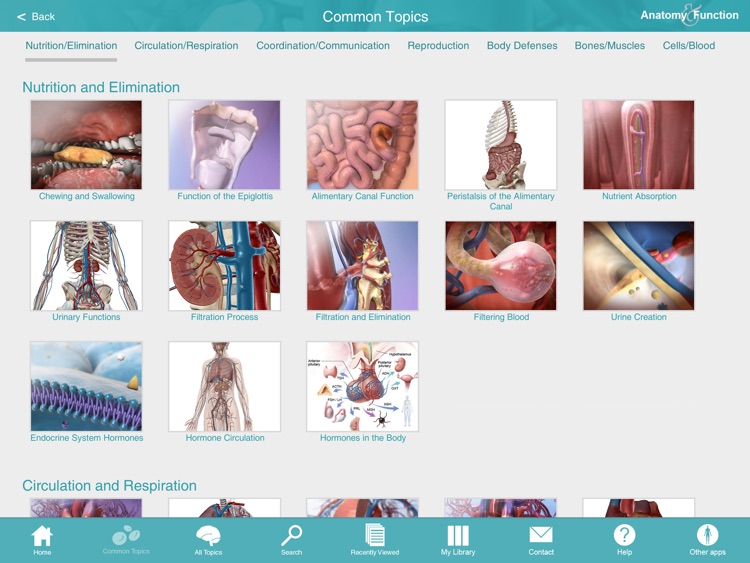Click the Urine Creation caption link
The image size is (750, 563).
point(639,317)
